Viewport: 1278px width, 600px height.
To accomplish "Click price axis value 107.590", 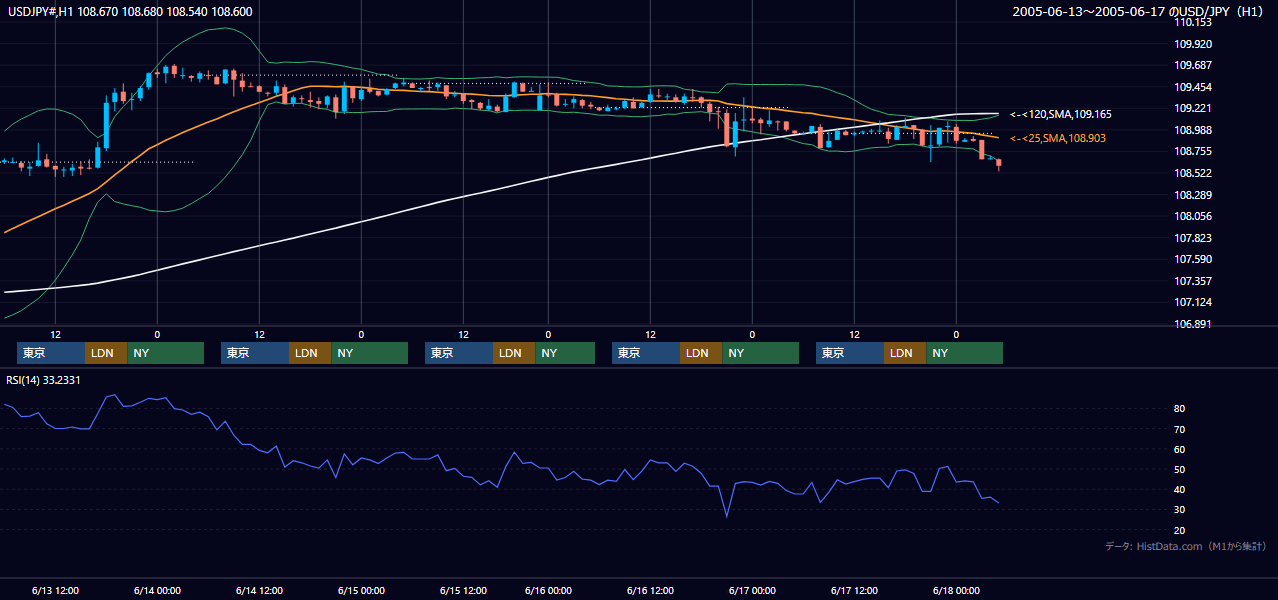I will [x=1193, y=259].
